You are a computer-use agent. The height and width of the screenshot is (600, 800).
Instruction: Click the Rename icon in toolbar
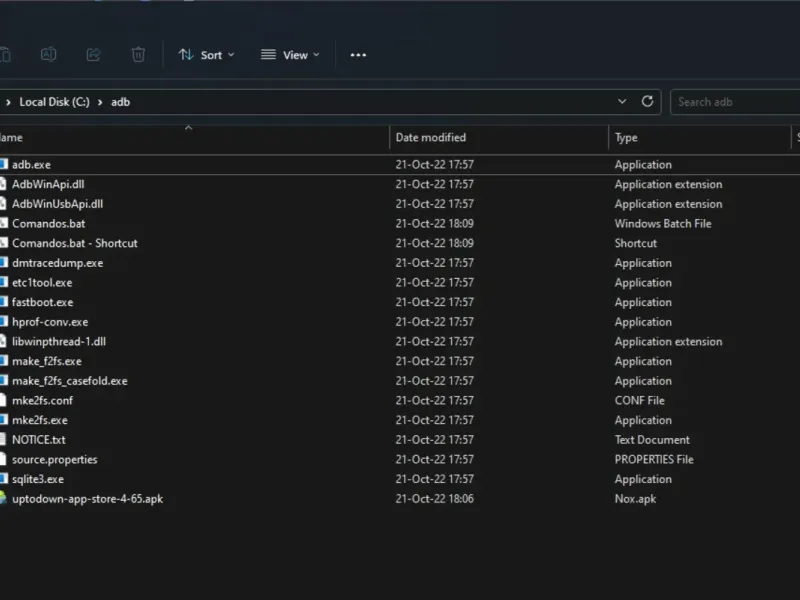click(x=48, y=55)
